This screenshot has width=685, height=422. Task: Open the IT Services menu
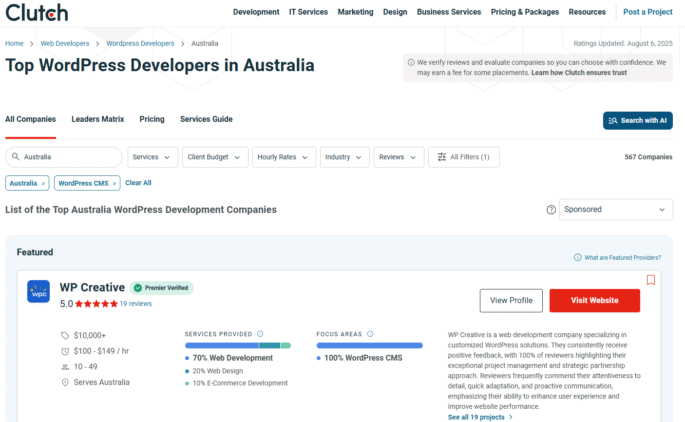pos(308,12)
